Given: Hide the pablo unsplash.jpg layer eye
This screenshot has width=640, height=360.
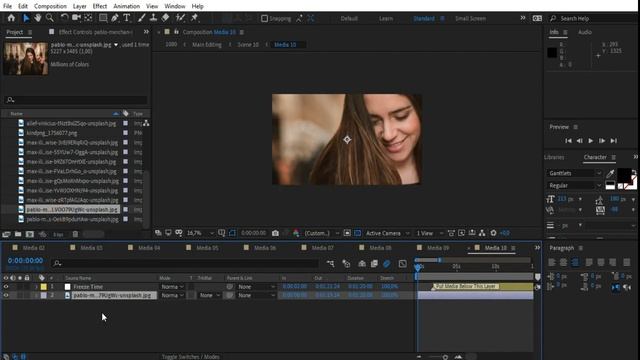Looking at the screenshot, I should [6, 295].
